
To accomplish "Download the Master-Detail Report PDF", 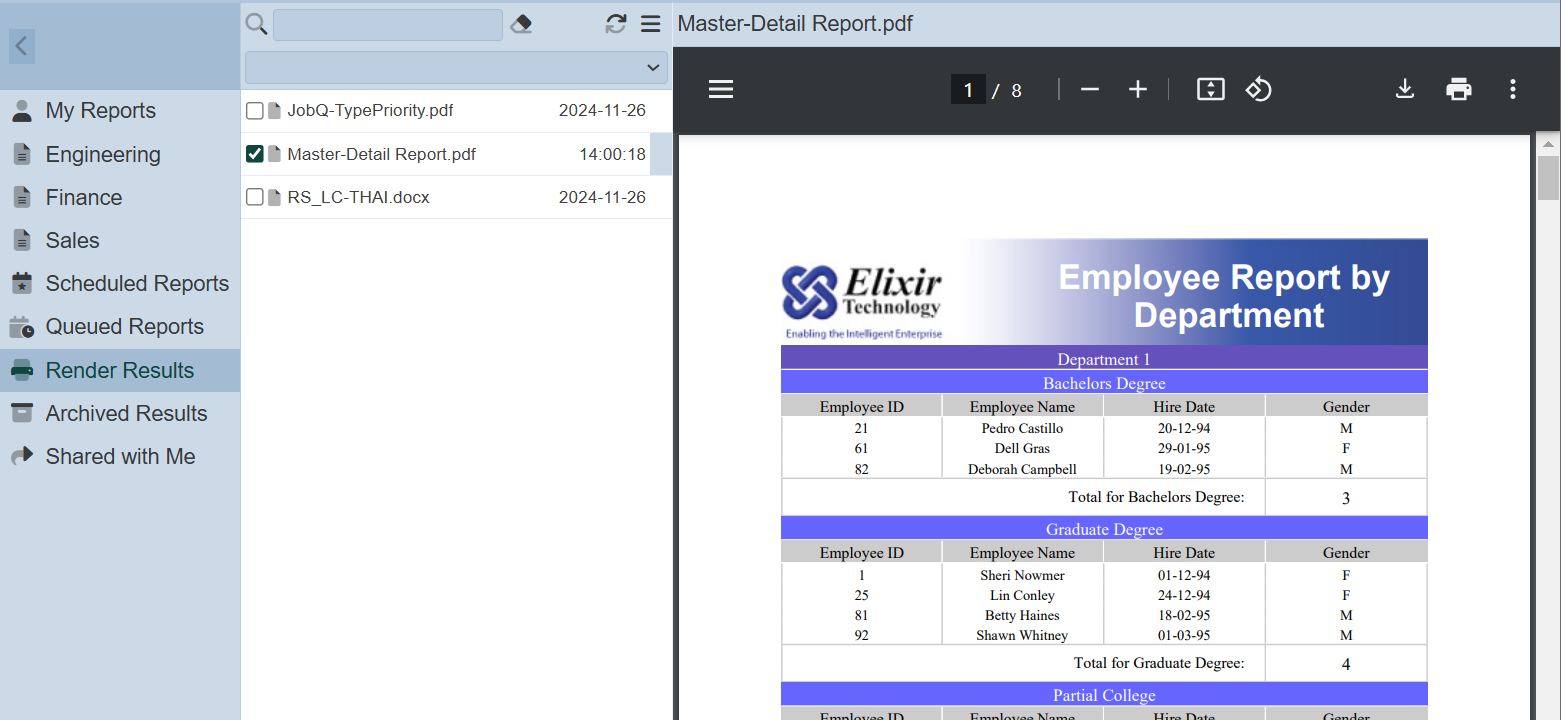I will [x=1405, y=90].
